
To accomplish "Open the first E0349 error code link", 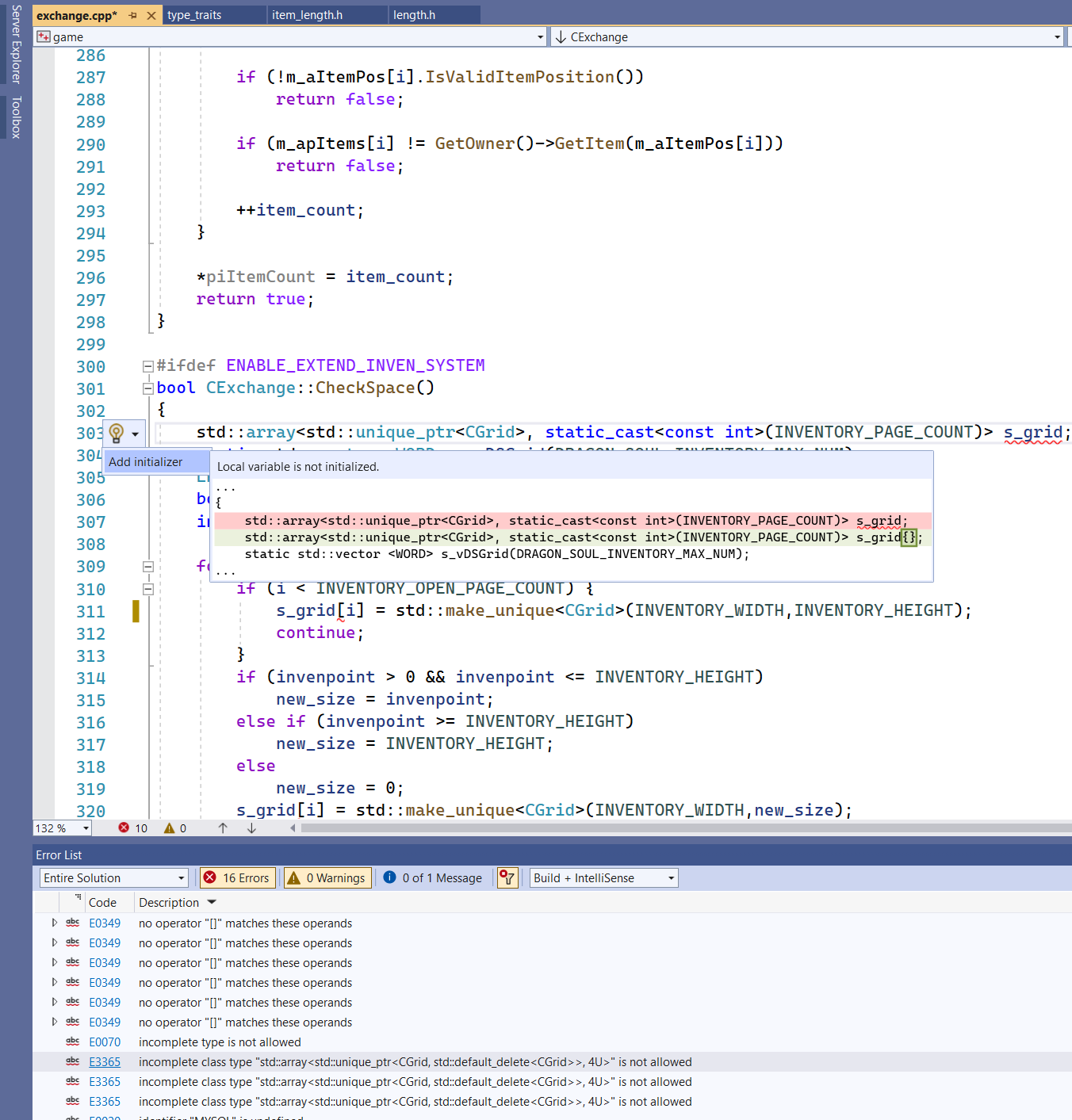I will [105, 923].
